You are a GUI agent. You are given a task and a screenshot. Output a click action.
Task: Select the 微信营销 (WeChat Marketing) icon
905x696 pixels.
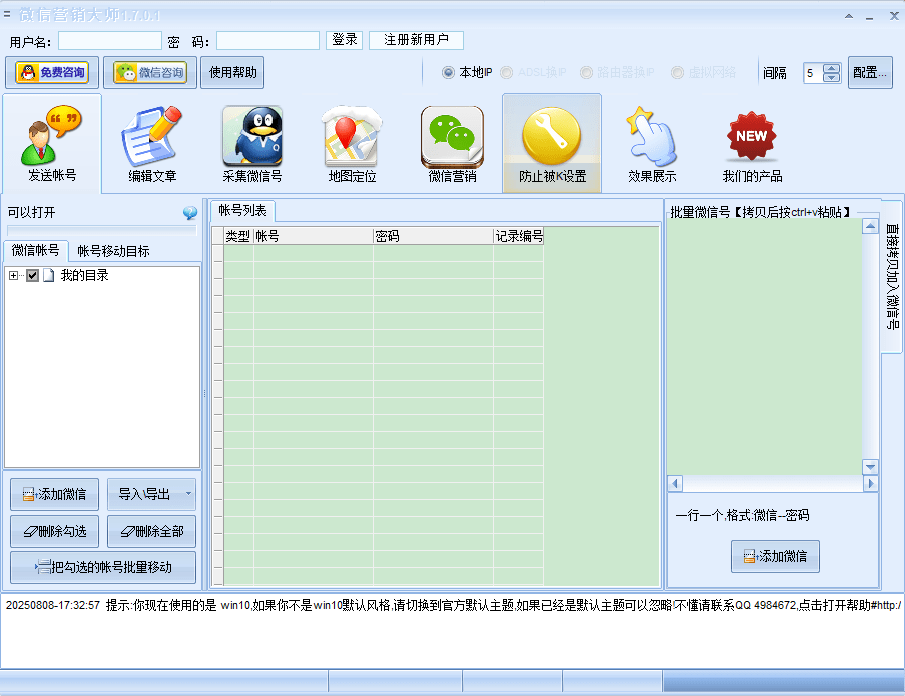452,140
